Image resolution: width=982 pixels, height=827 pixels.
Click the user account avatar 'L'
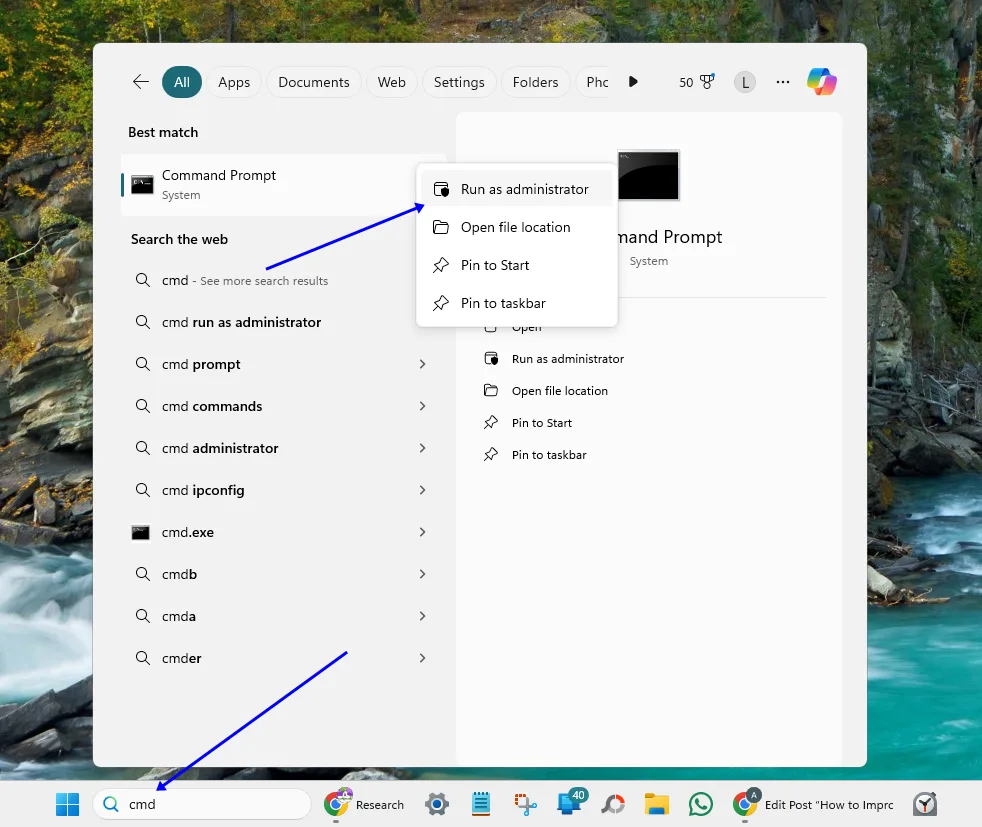[x=744, y=82]
